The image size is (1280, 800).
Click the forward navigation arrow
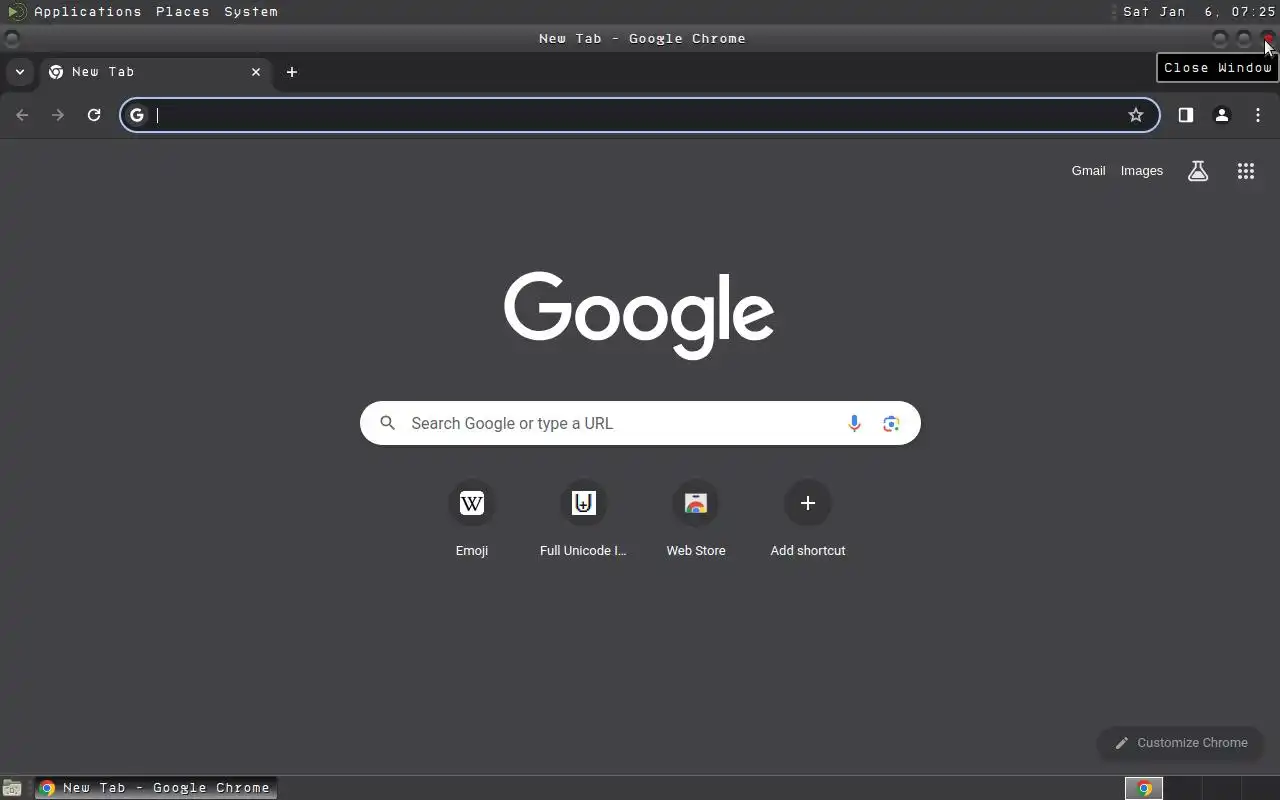click(58, 115)
